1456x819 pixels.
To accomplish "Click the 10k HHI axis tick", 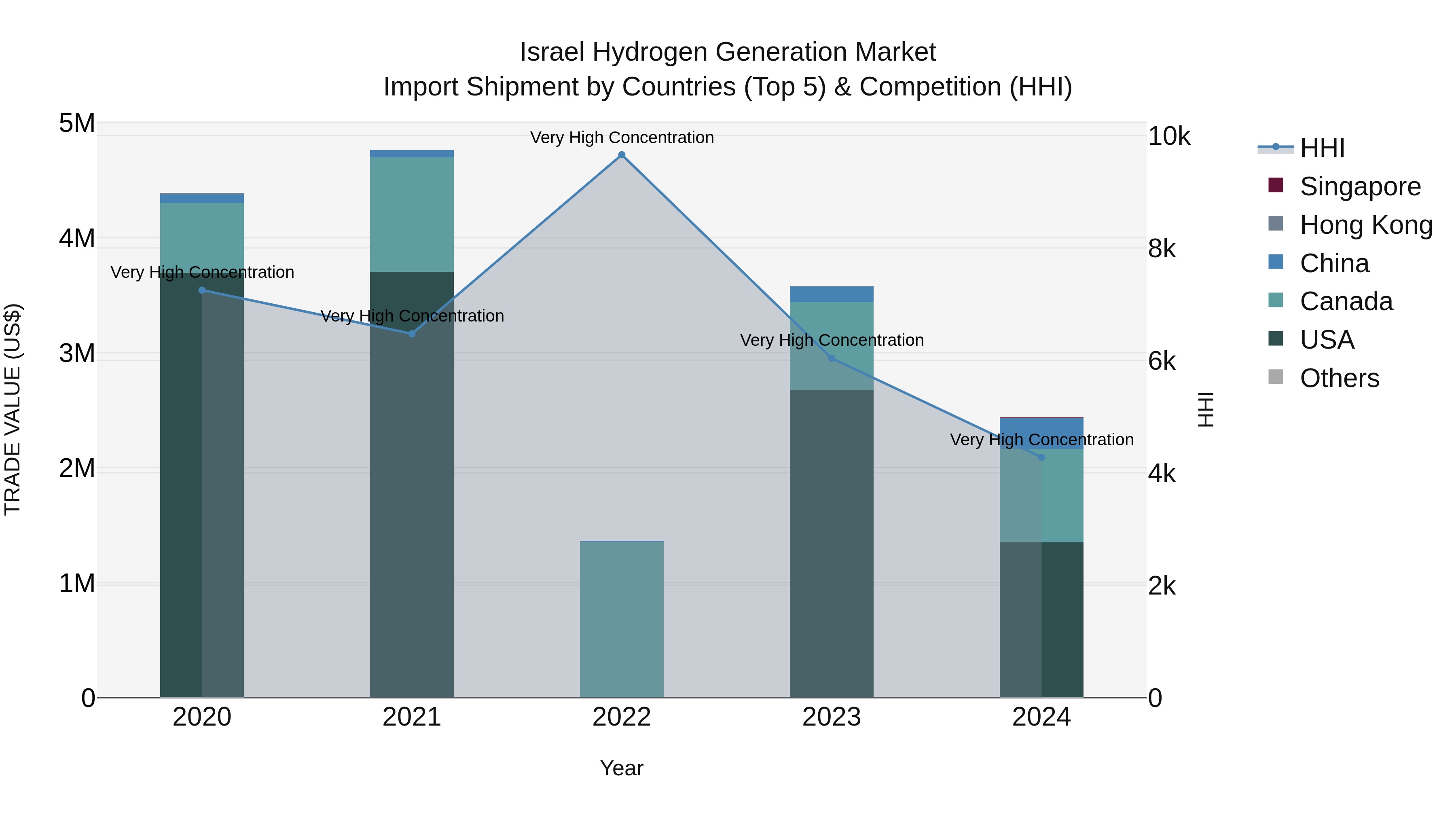I will point(1169,136).
